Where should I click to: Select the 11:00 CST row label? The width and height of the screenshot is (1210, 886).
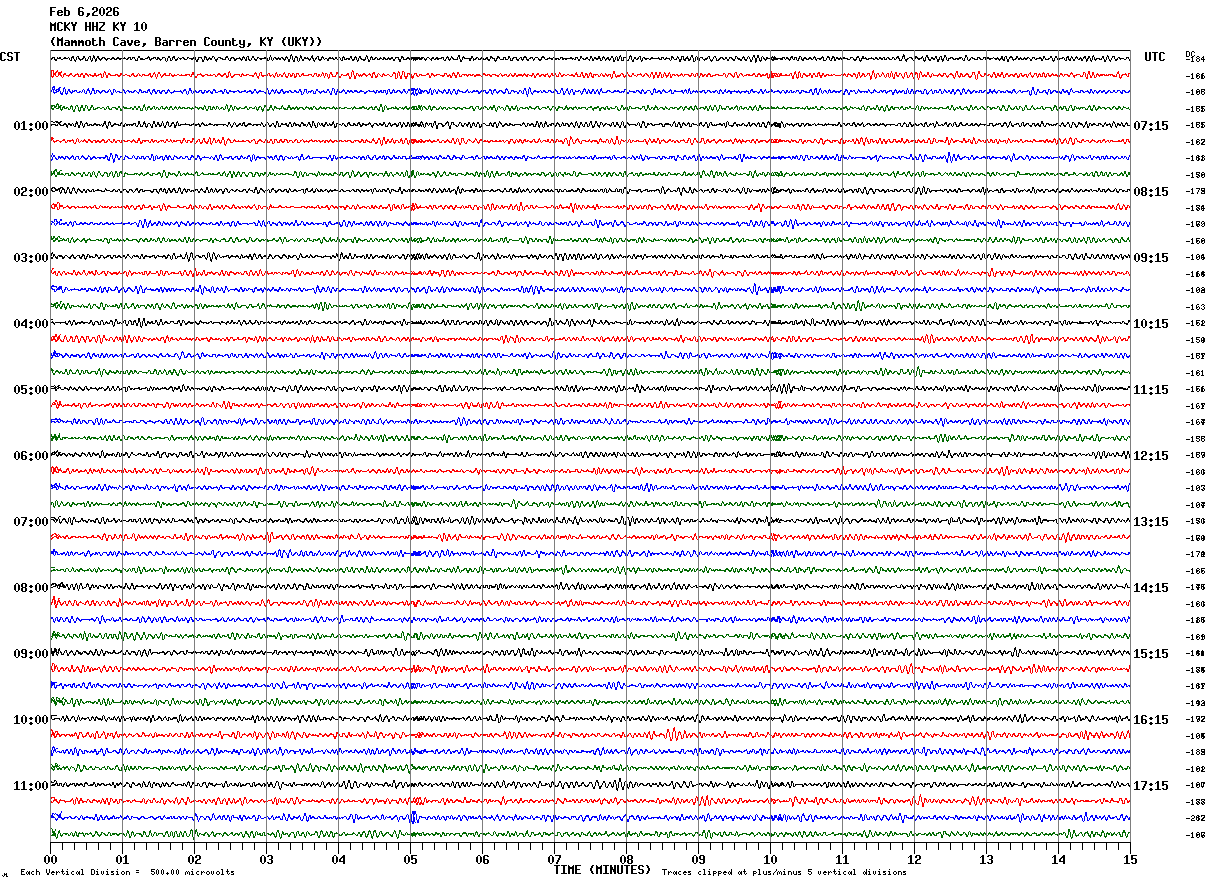31,786
